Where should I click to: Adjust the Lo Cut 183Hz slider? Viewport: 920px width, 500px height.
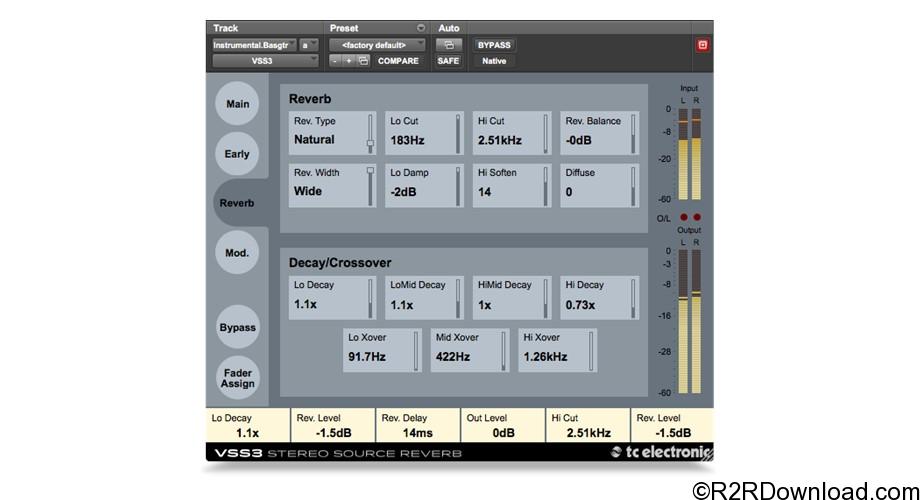click(x=458, y=134)
